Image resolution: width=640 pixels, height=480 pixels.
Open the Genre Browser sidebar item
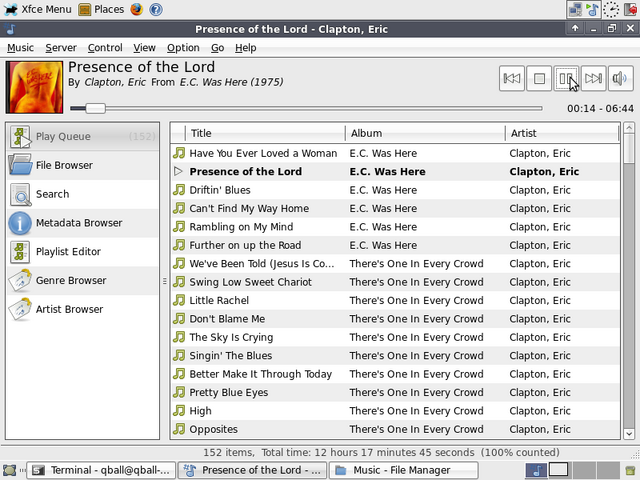(x=83, y=280)
